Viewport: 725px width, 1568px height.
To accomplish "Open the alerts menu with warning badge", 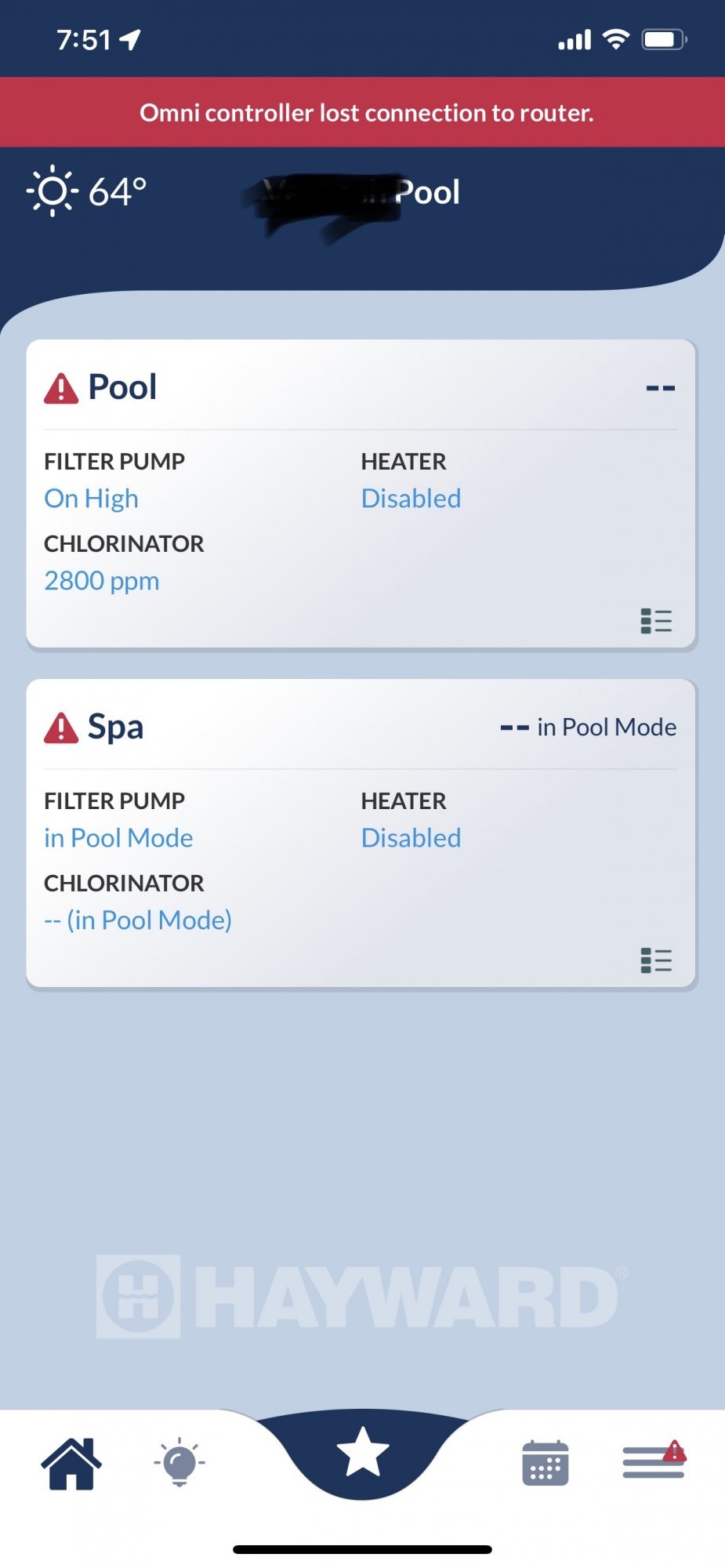I will pyautogui.click(x=654, y=1461).
